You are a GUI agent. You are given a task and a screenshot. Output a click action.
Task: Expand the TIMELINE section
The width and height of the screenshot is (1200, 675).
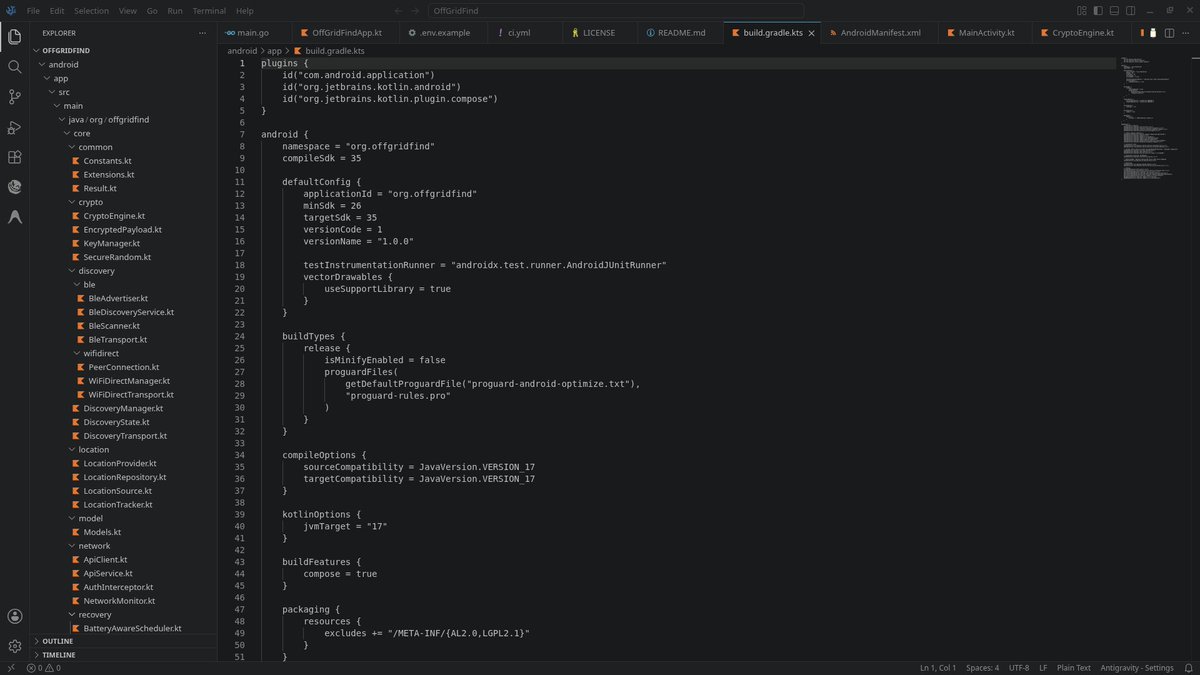click(125, 655)
